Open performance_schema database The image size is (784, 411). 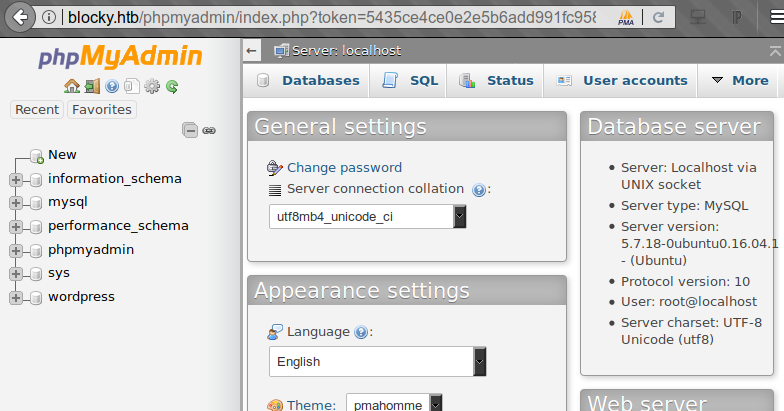point(118,226)
